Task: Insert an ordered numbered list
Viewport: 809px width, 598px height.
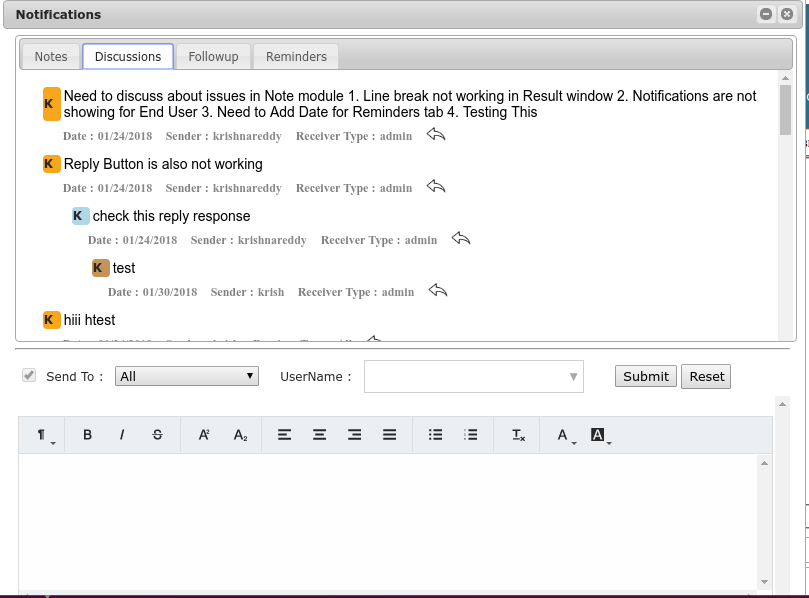Action: 471,435
